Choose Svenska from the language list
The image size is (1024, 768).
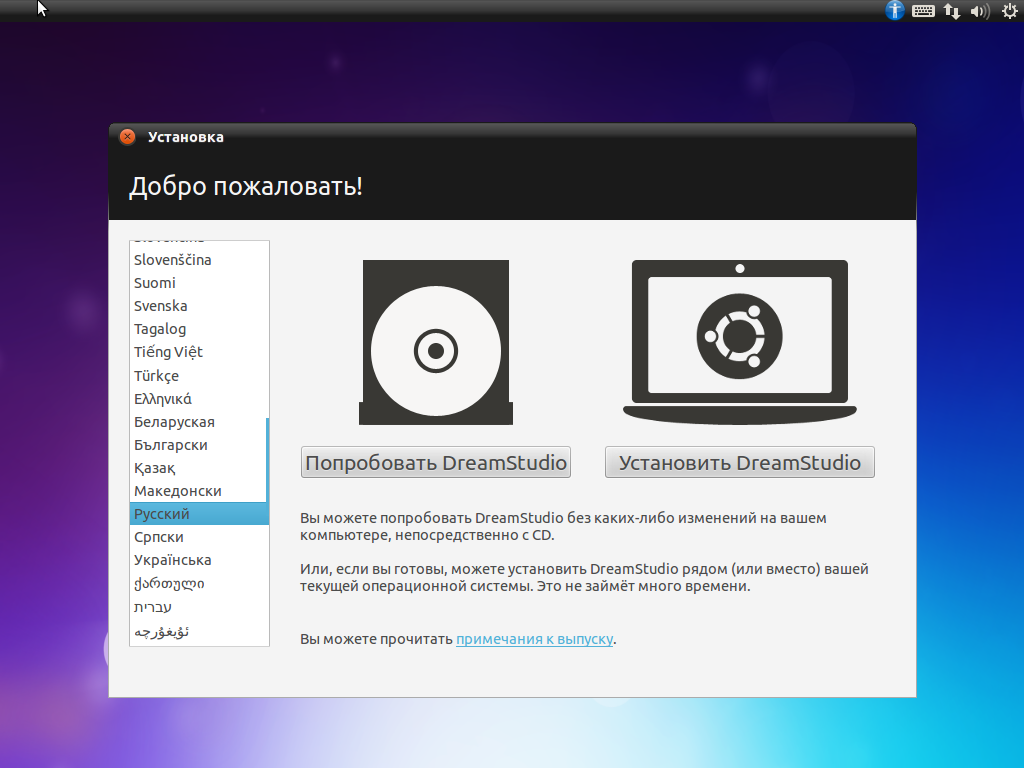point(199,306)
